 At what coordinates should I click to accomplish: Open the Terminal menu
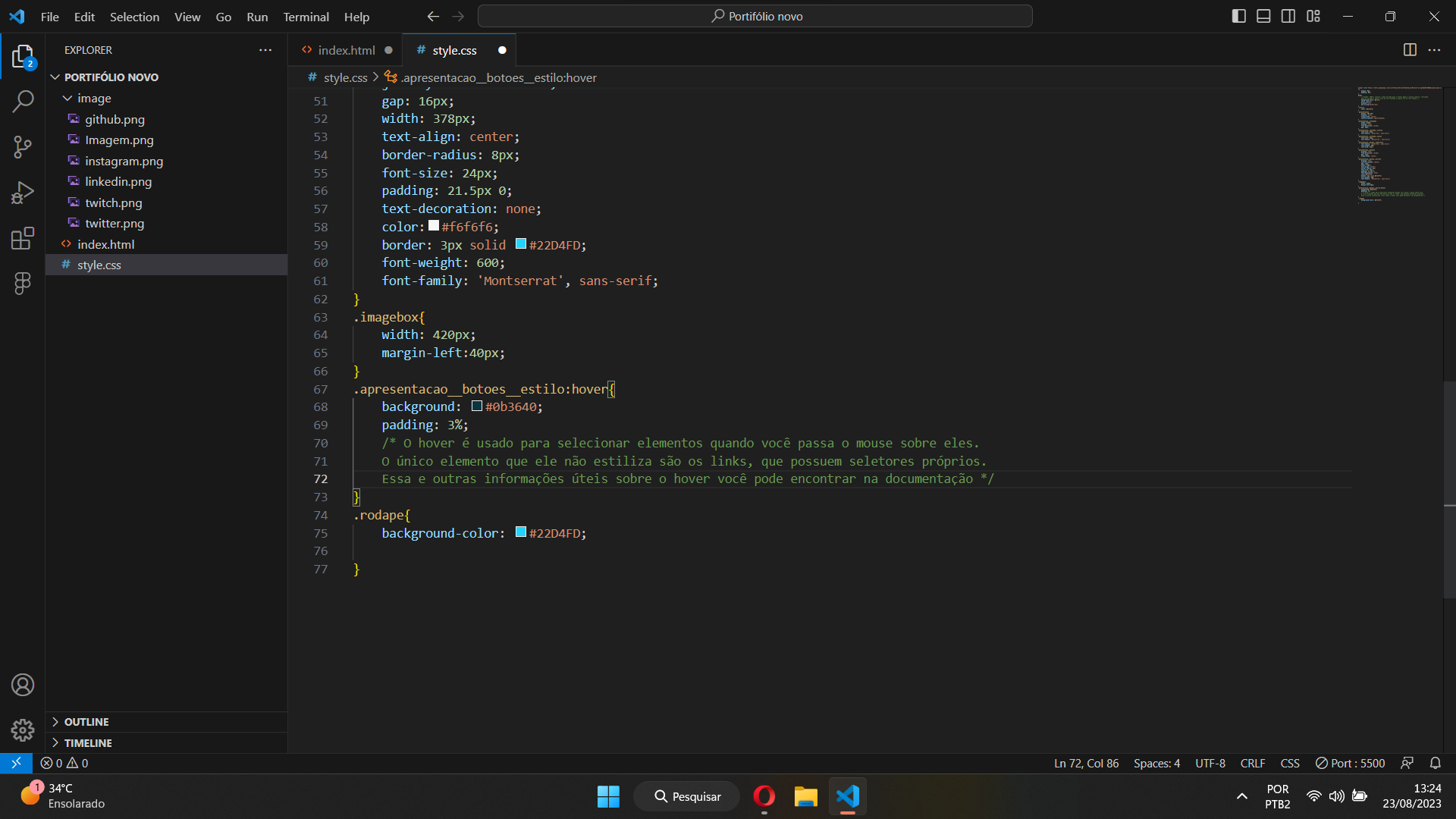coord(306,17)
